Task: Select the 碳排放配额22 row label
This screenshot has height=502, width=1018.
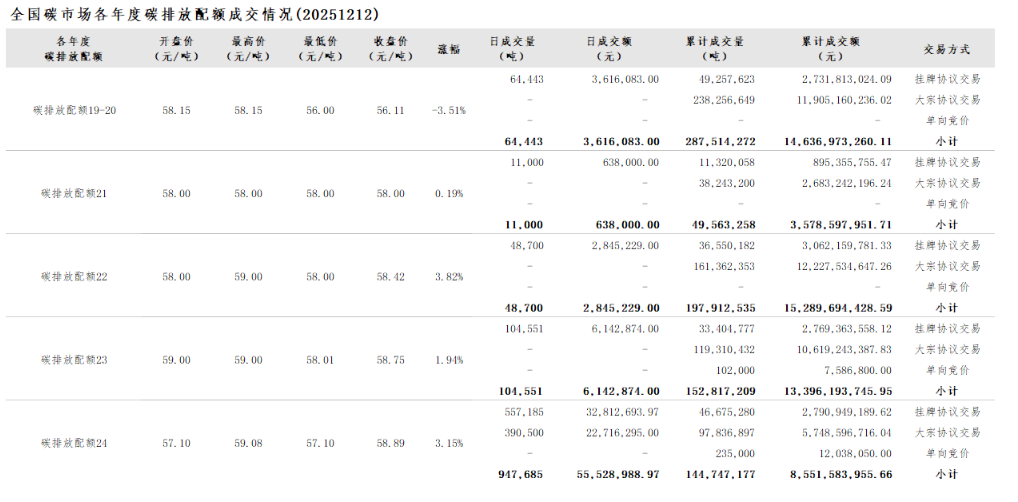Action: tap(75, 276)
